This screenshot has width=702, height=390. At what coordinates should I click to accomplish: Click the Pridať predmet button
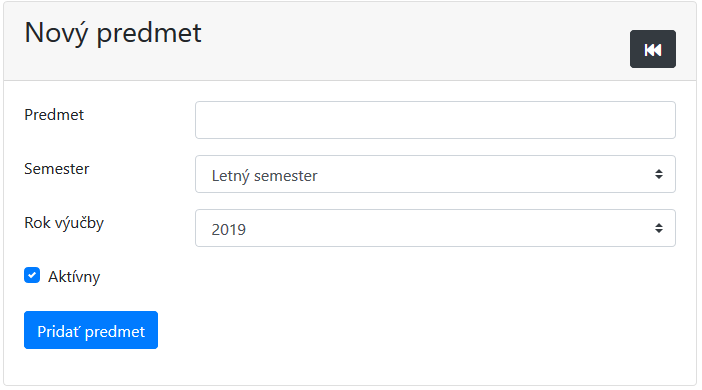click(x=91, y=330)
